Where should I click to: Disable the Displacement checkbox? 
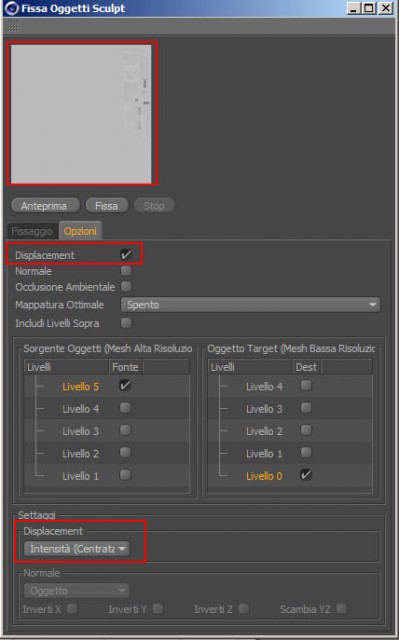126,255
